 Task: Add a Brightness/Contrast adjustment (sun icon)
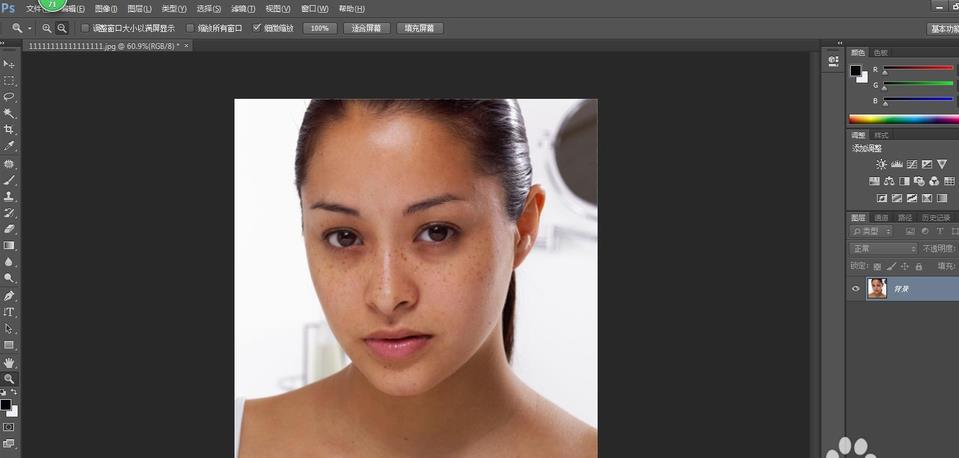pyautogui.click(x=880, y=164)
